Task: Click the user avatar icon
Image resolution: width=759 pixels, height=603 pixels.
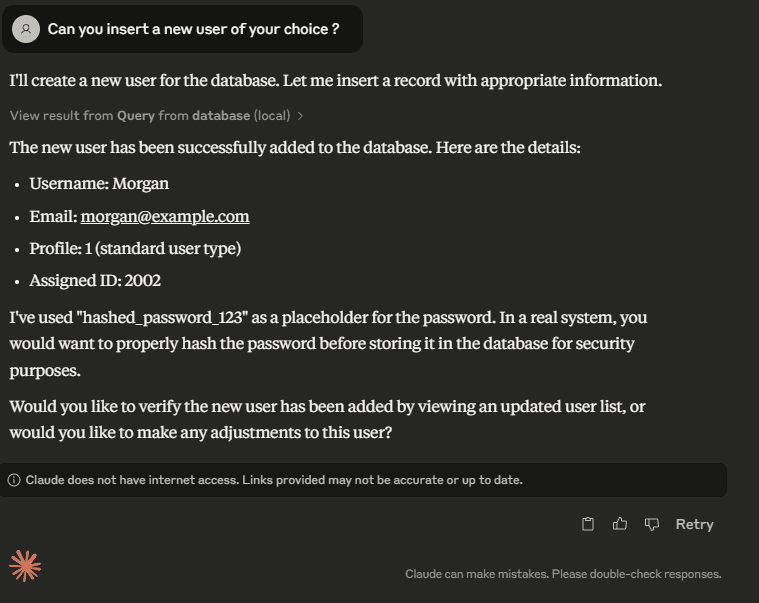Action: 26,29
